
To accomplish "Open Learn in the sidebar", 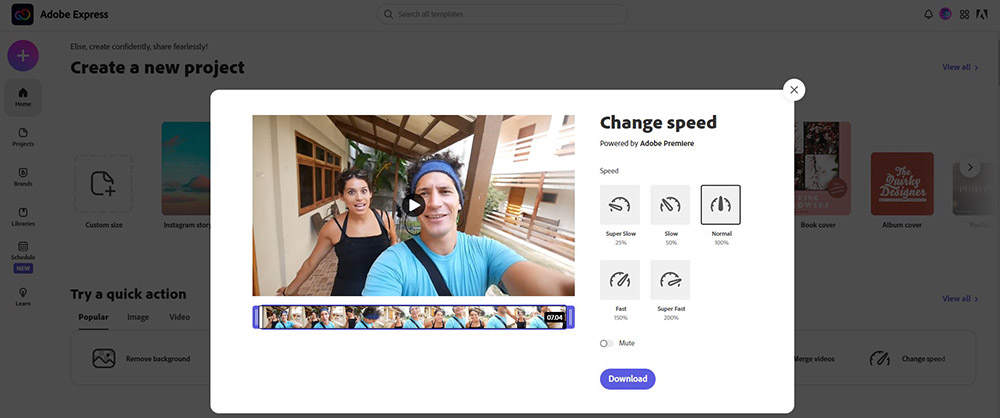I will 23,297.
